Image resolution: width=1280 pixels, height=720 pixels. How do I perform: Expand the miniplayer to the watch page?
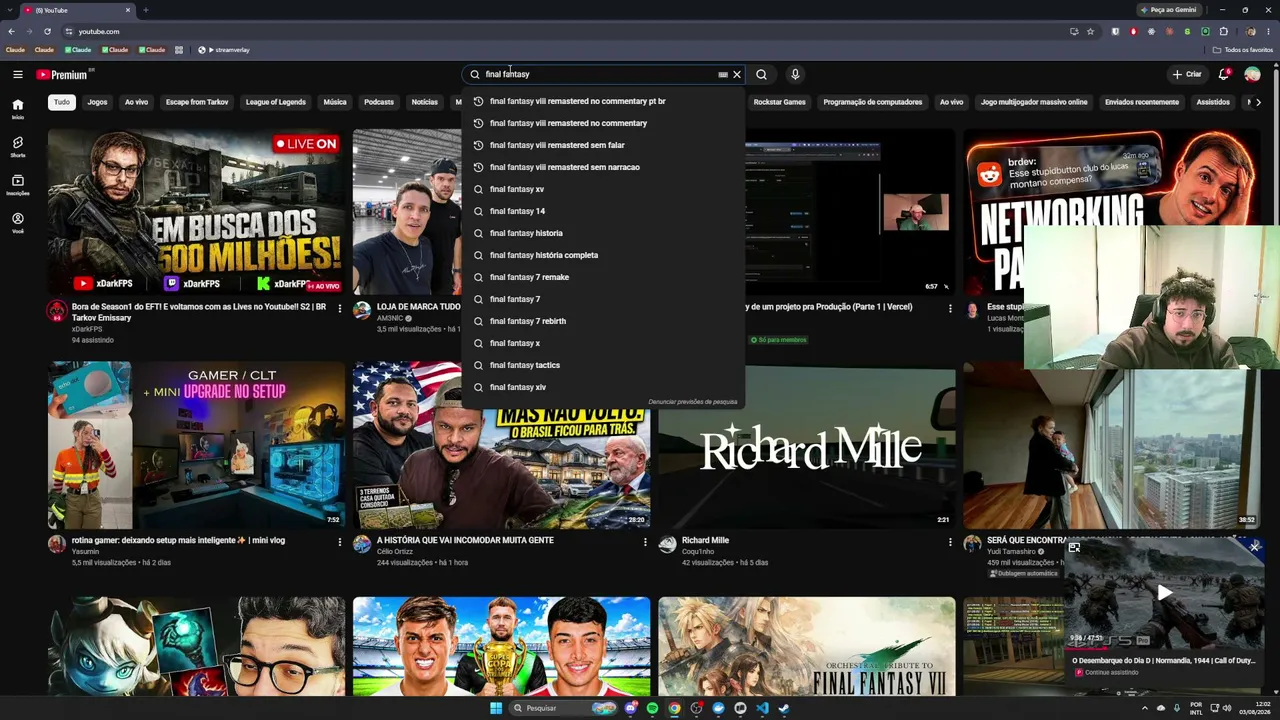point(1074,547)
